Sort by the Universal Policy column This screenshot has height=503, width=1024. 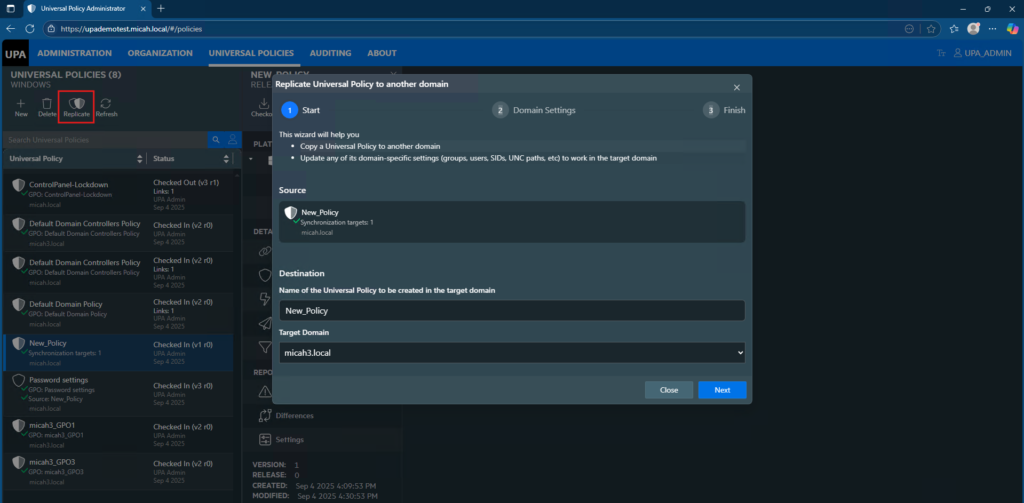pos(139,159)
